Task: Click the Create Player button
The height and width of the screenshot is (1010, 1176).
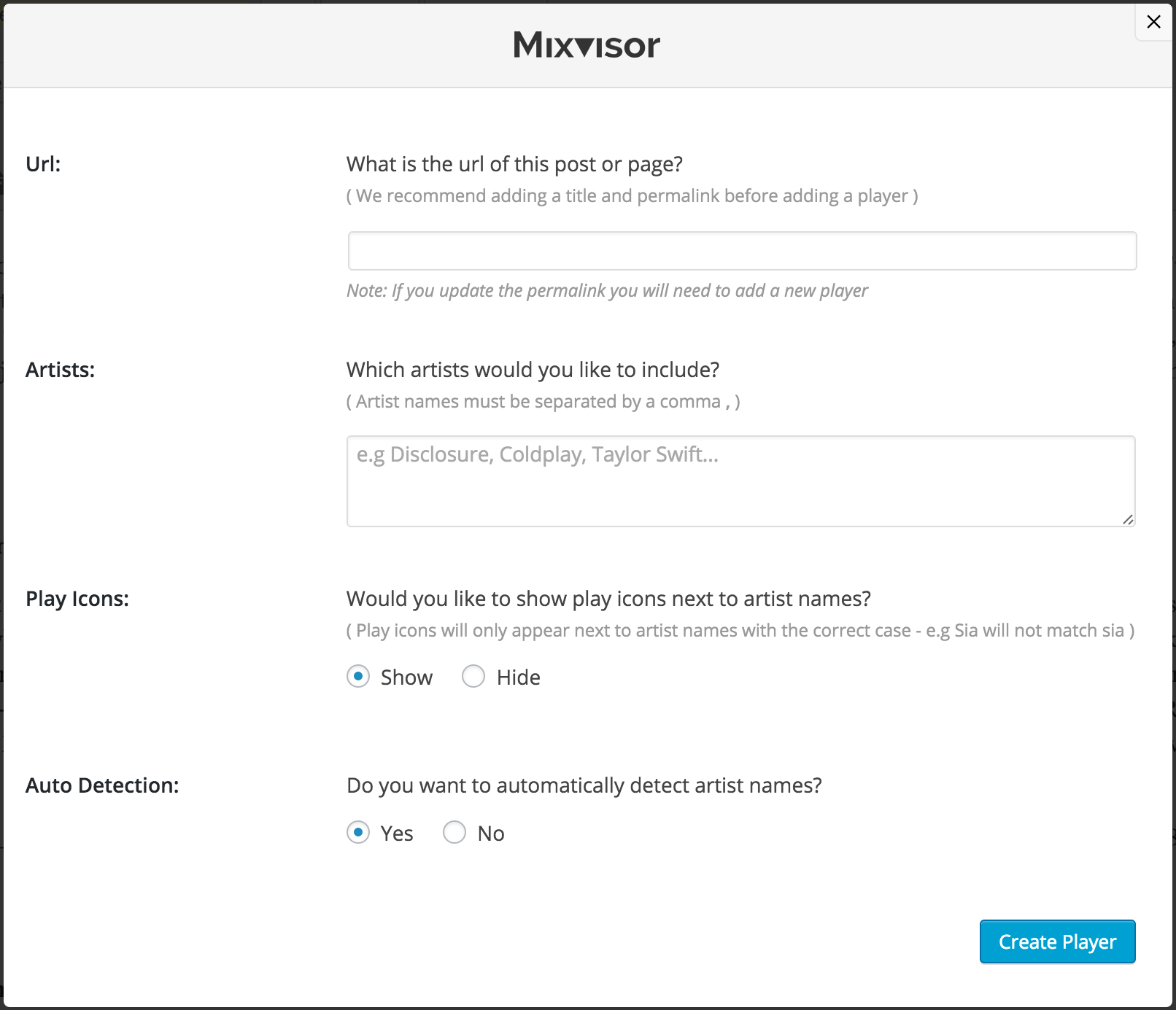Action: point(1057,941)
